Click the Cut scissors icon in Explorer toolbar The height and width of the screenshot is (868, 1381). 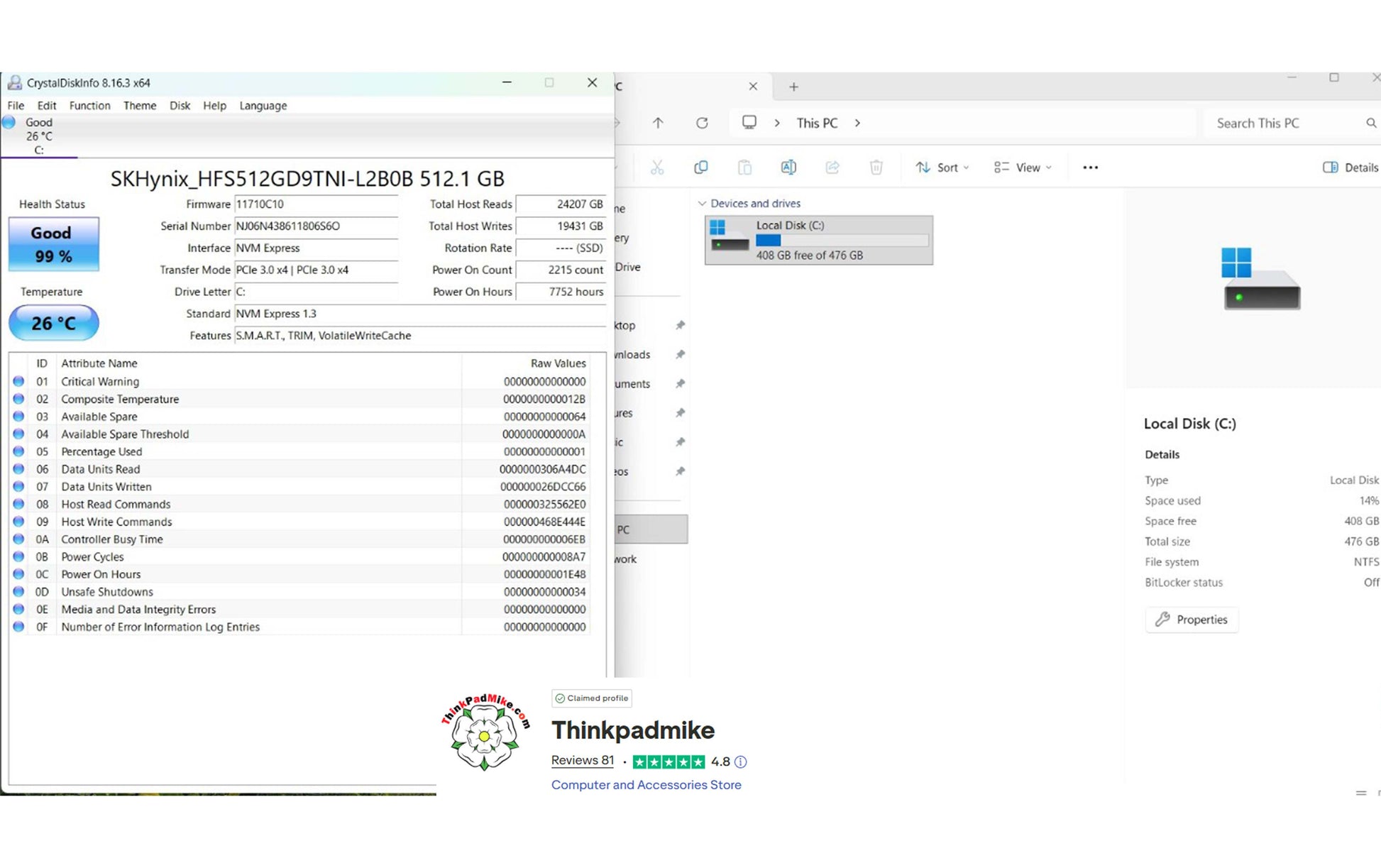[657, 167]
